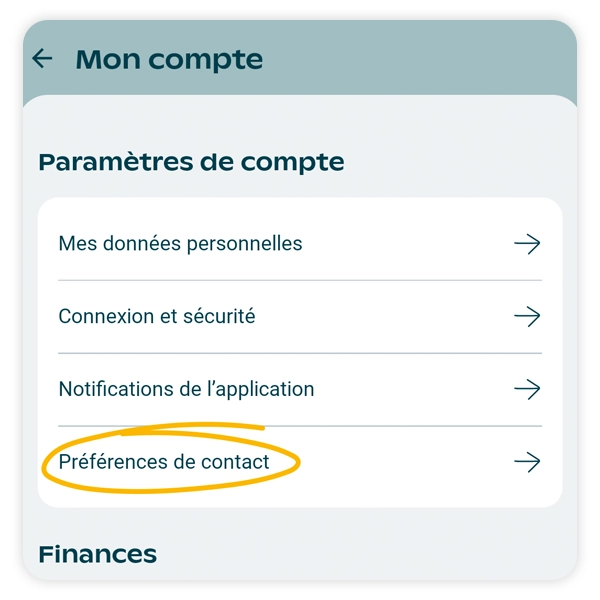This screenshot has width=600, height=600.
Task: Tap the back arrow beside Mon compte
Action: 42,59
